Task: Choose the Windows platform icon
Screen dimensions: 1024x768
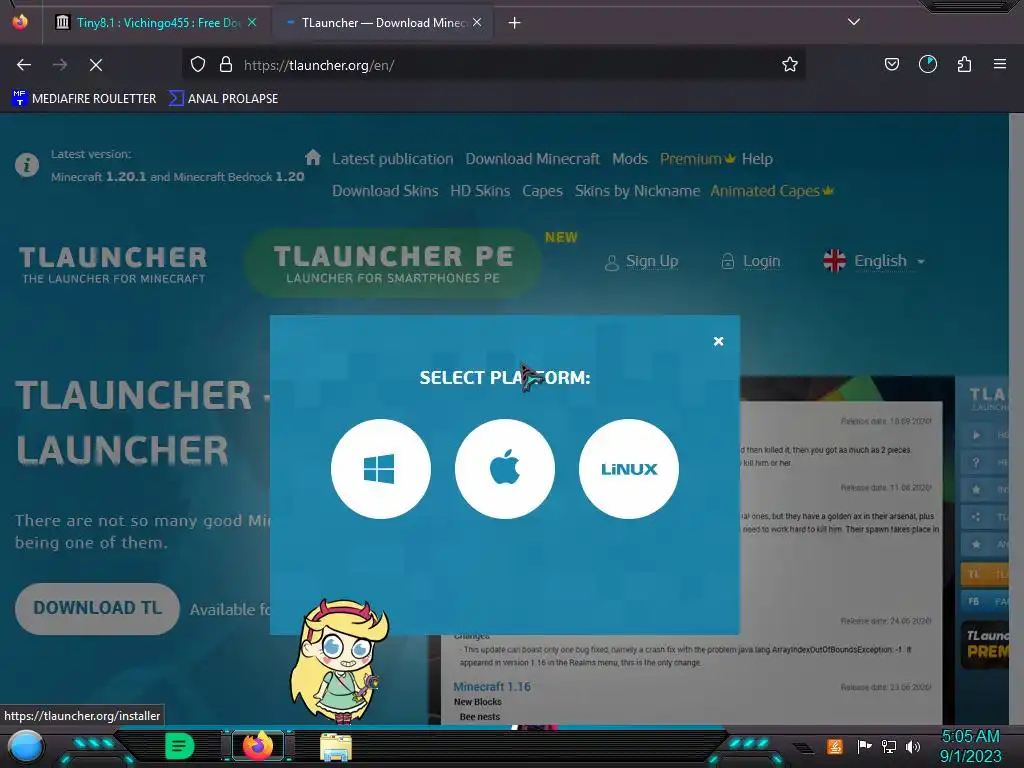Action: pos(381,469)
